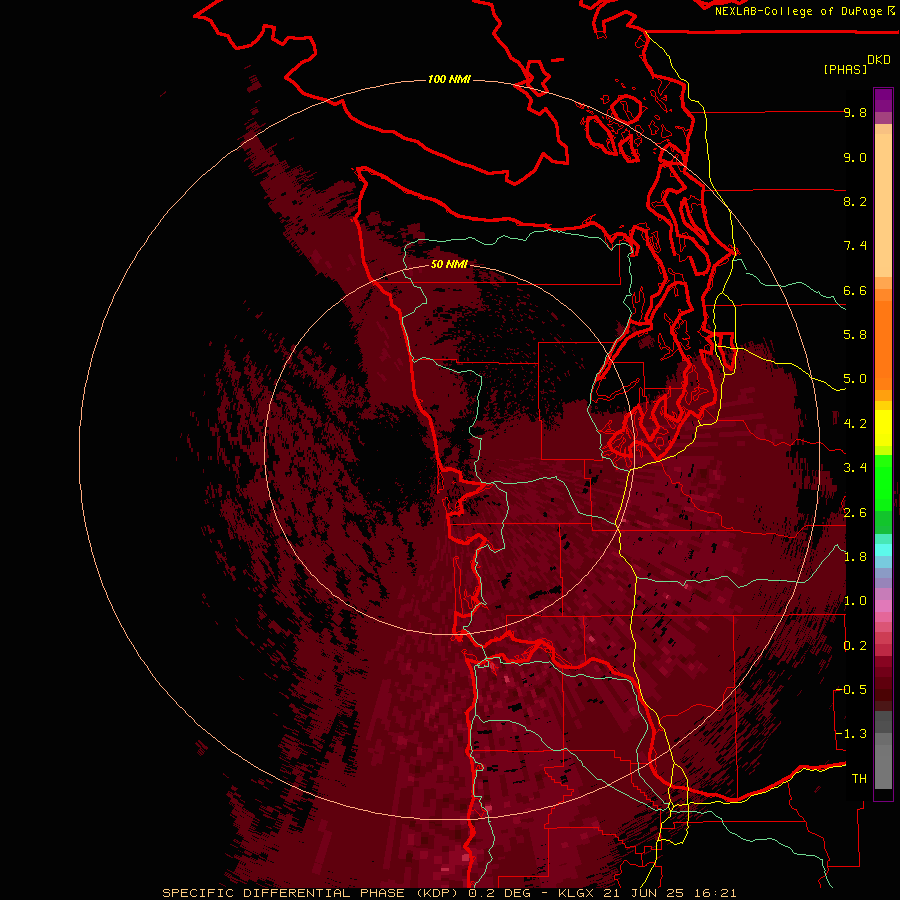Pick the purple band atop the color bar
Screen dimensions: 900x900
point(883,100)
